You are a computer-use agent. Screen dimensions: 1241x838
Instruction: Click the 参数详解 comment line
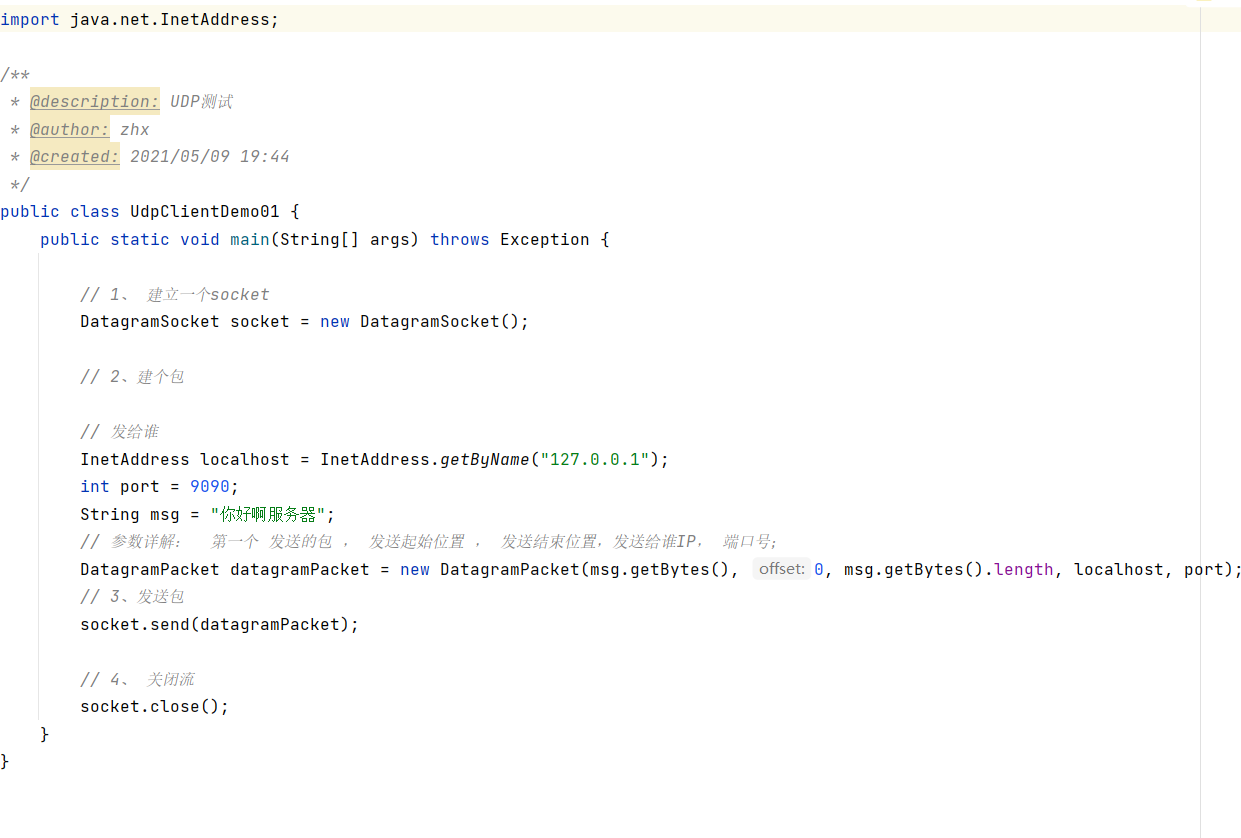tap(429, 541)
